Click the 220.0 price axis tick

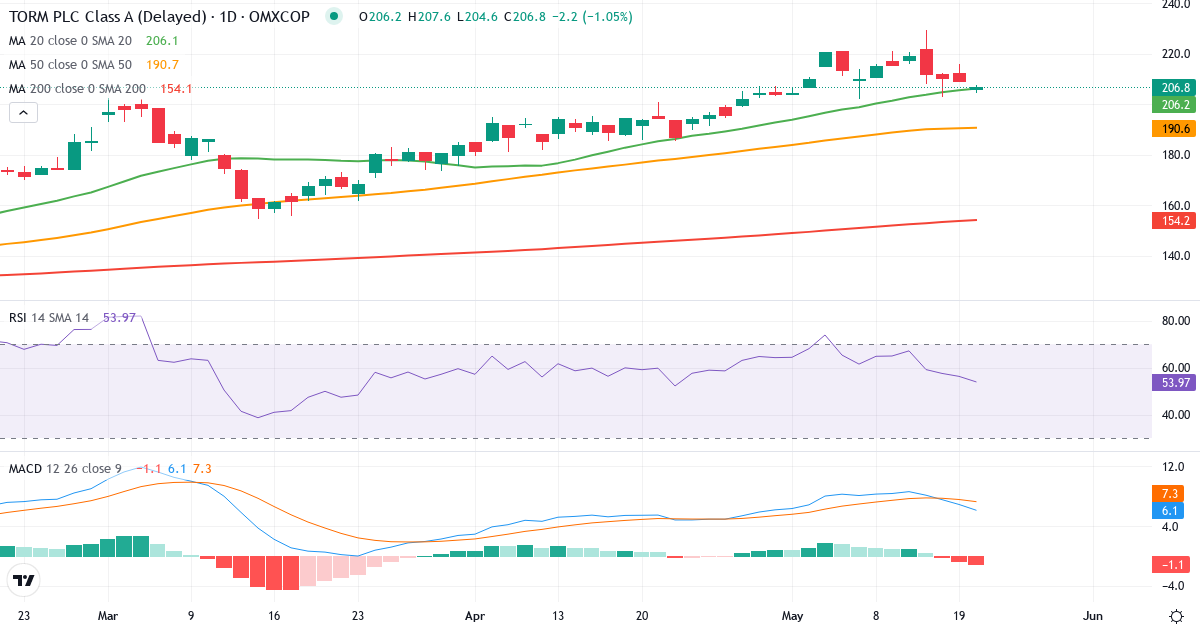[x=1174, y=54]
